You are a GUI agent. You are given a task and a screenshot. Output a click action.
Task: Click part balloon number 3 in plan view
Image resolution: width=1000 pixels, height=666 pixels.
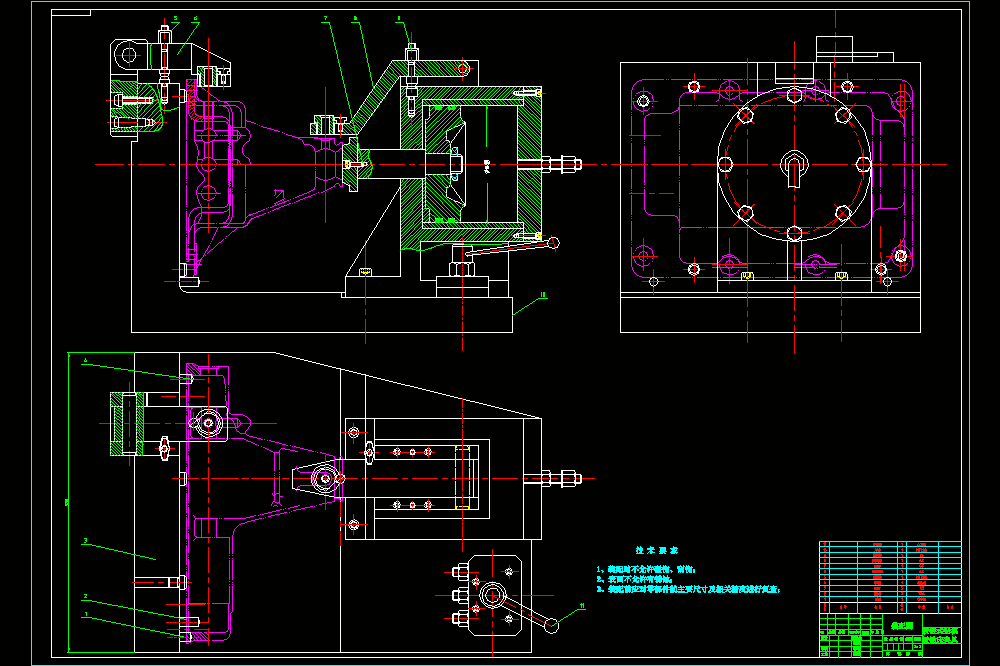click(x=85, y=541)
